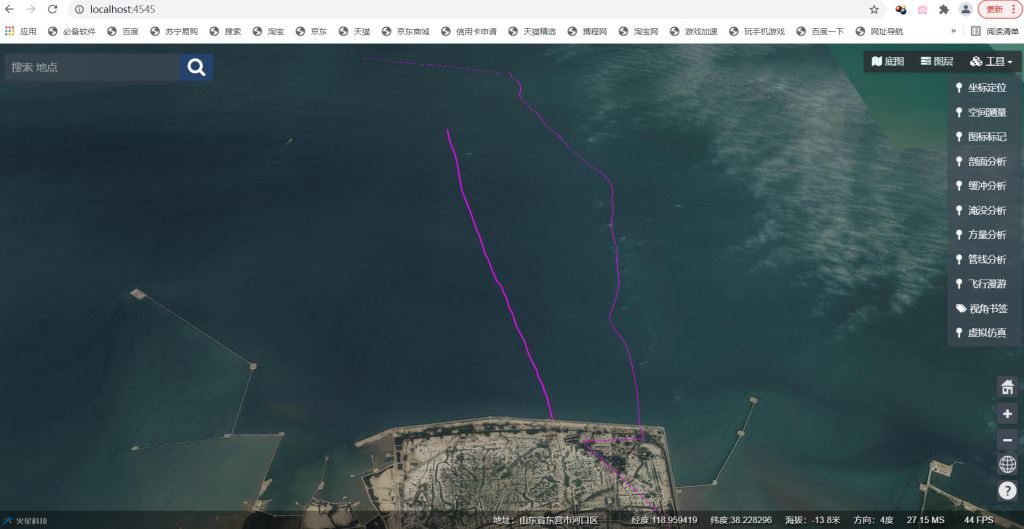Viewport: 1024px width, 529px height.
Task: Open the 游戏加速 bookmark
Action: tap(696, 31)
